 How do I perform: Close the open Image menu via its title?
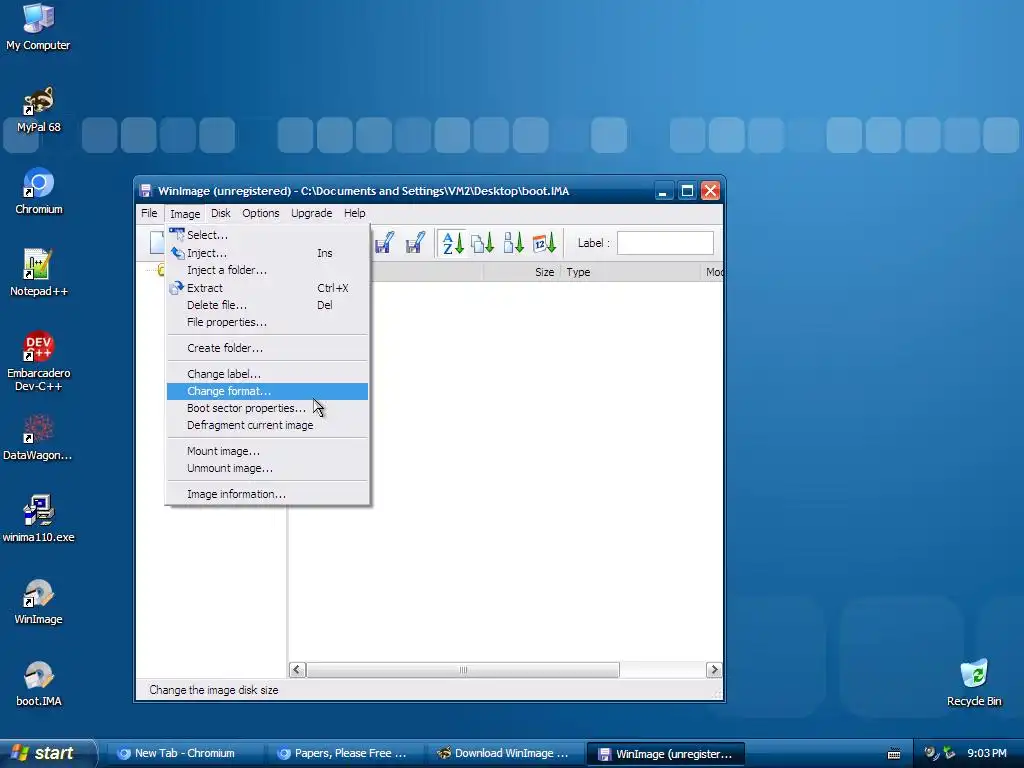185,214
